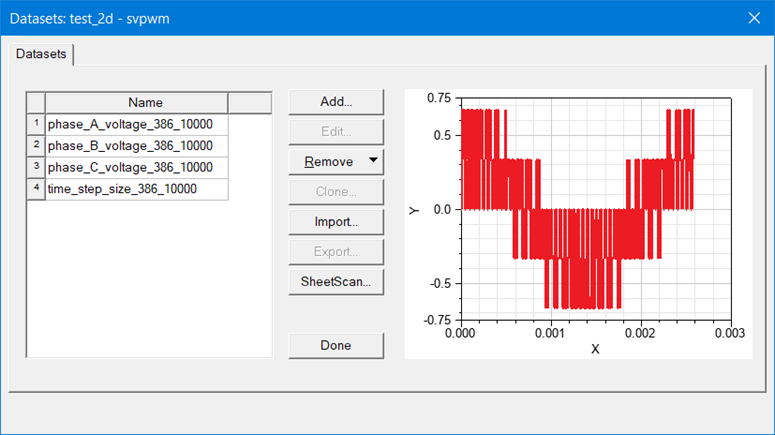This screenshot has height=435, width=775.
Task: Click the Remove button
Action: [x=328, y=162]
